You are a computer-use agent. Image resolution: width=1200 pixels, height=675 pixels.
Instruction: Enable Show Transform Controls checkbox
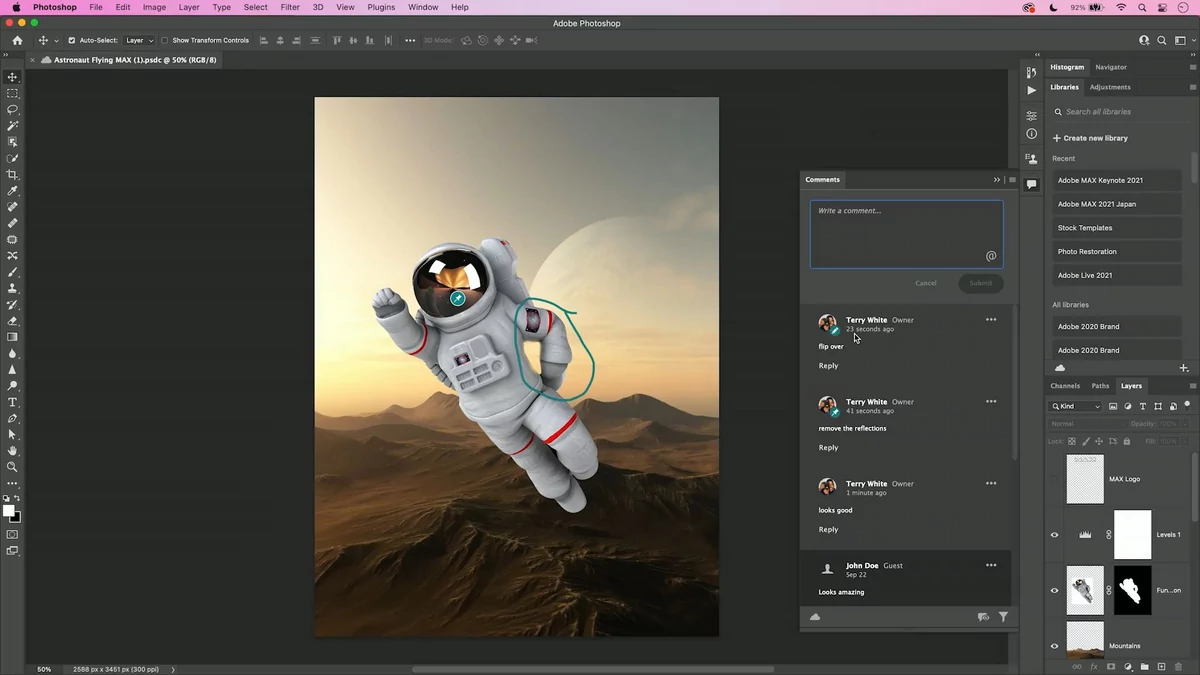coord(164,41)
